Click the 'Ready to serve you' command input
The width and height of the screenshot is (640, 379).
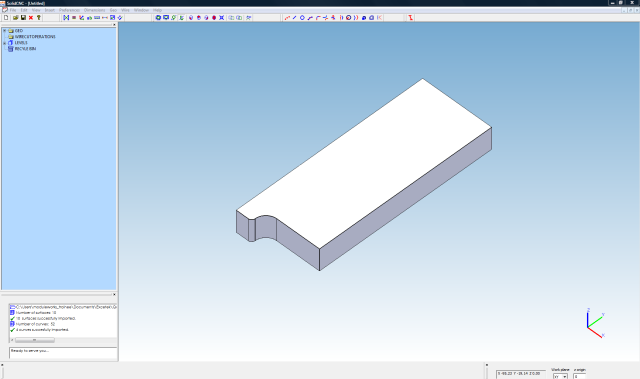(63, 353)
